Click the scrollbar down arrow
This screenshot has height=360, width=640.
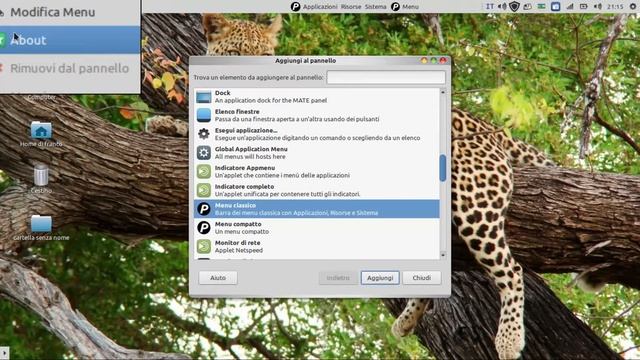[443, 255]
